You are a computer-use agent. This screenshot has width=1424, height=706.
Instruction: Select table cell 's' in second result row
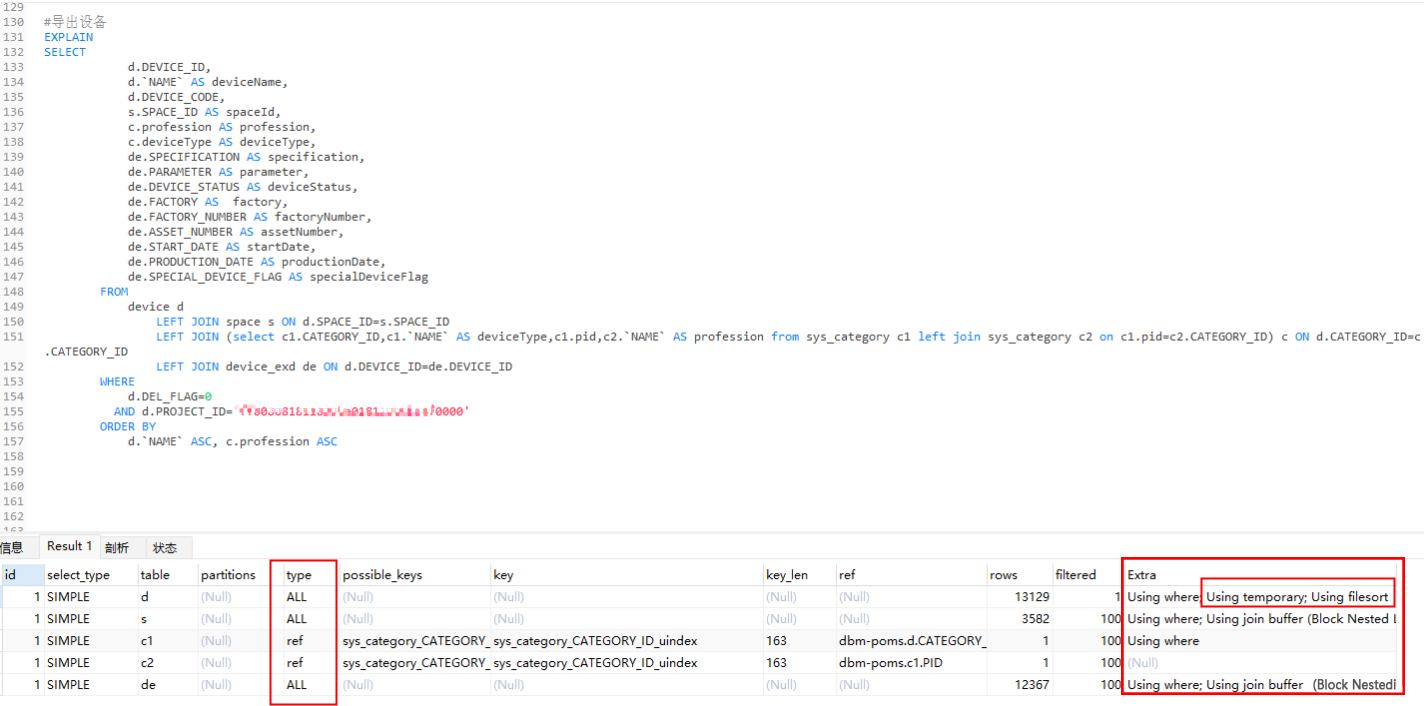167,619
